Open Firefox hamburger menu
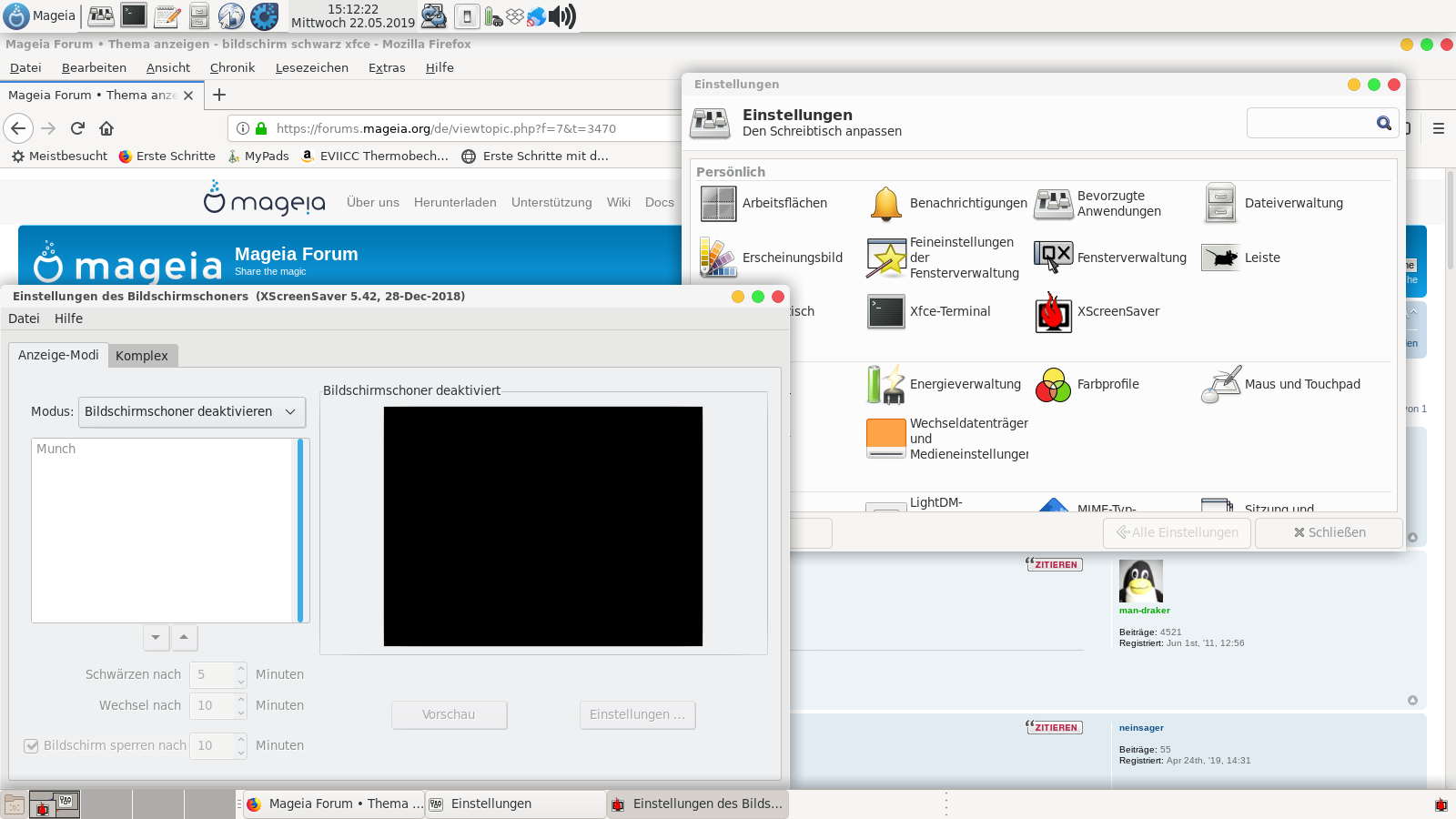 1439,128
